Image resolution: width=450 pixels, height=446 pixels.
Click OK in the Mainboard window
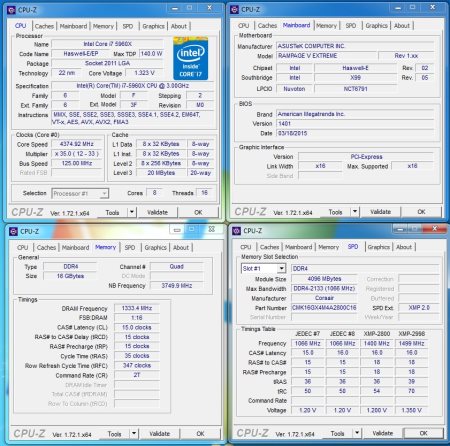[x=421, y=212]
